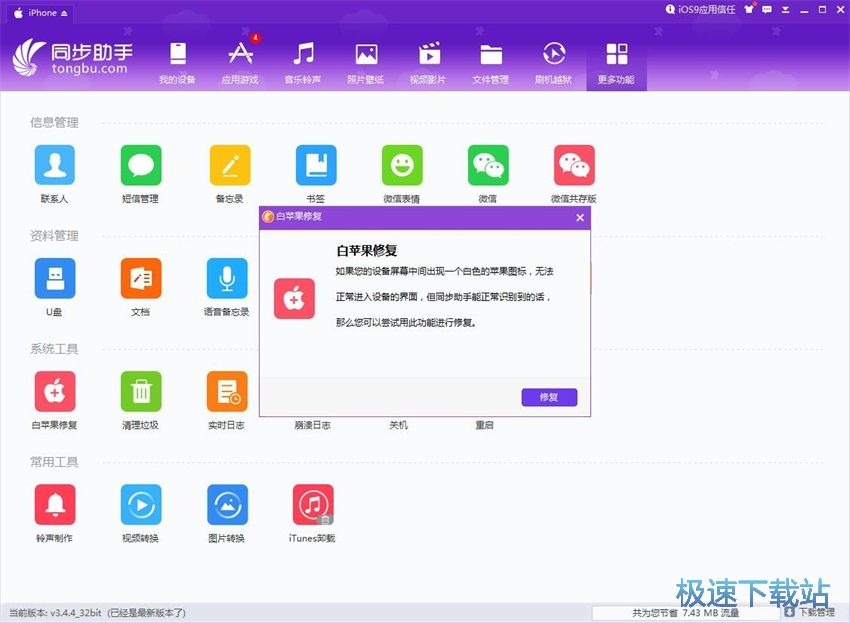Open 短信管理 message manager
The image size is (850, 623).
(141, 165)
